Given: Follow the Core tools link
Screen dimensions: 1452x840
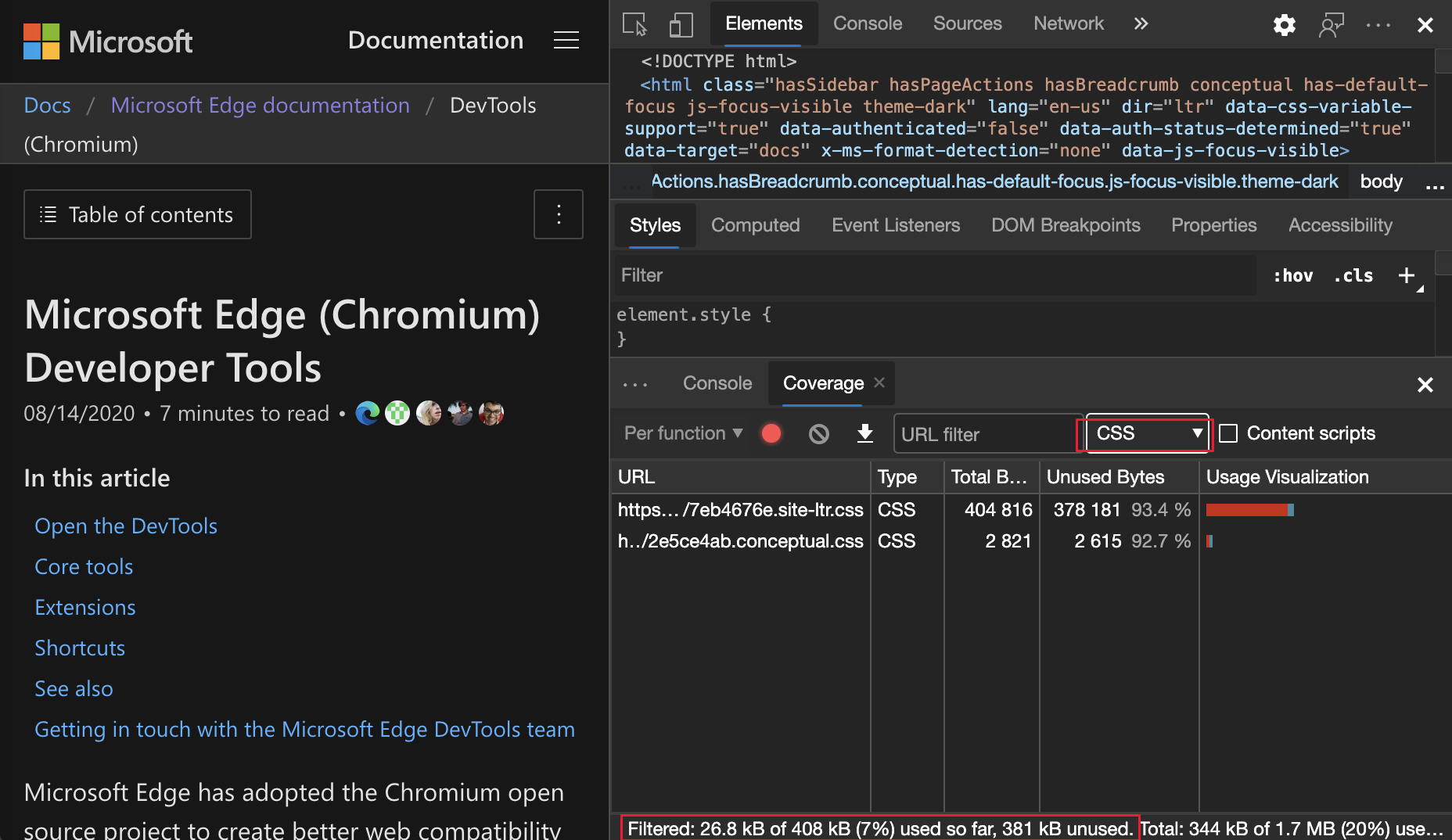Looking at the screenshot, I should (x=84, y=566).
